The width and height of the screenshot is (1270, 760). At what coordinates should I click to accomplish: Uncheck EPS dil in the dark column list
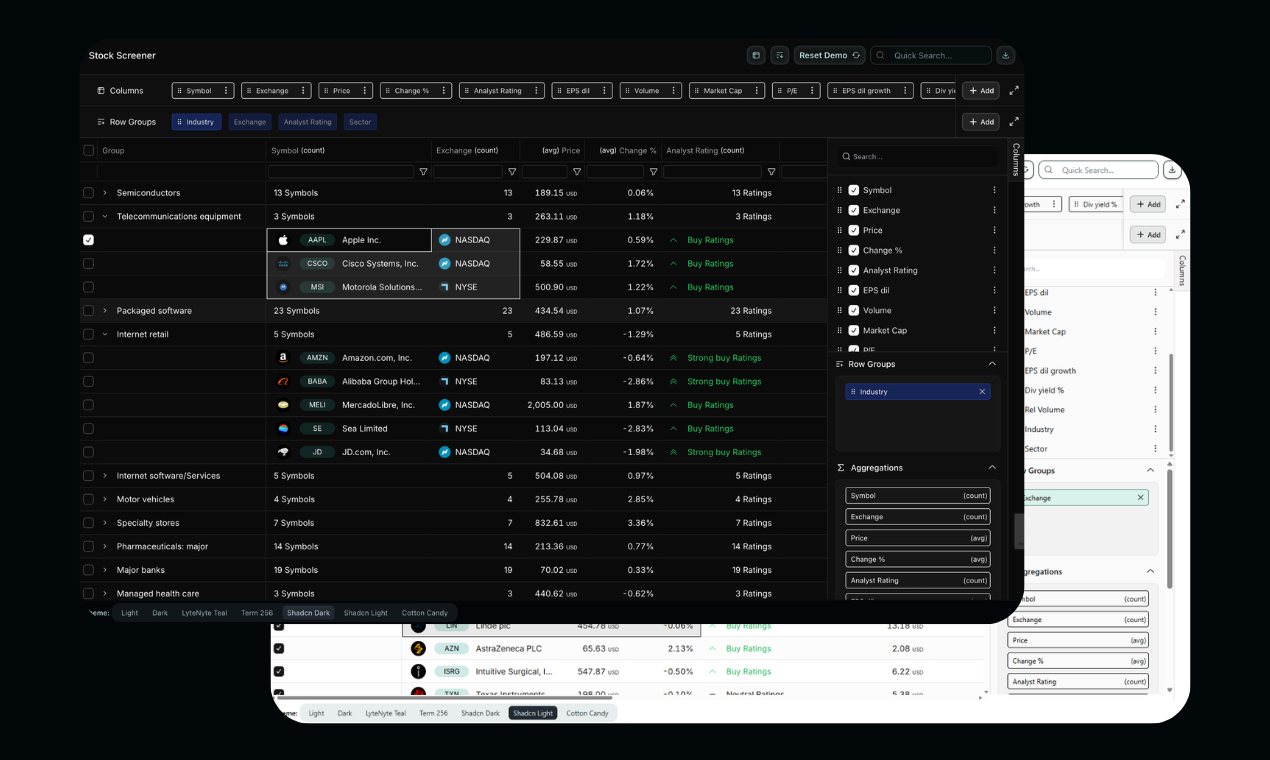click(854, 290)
